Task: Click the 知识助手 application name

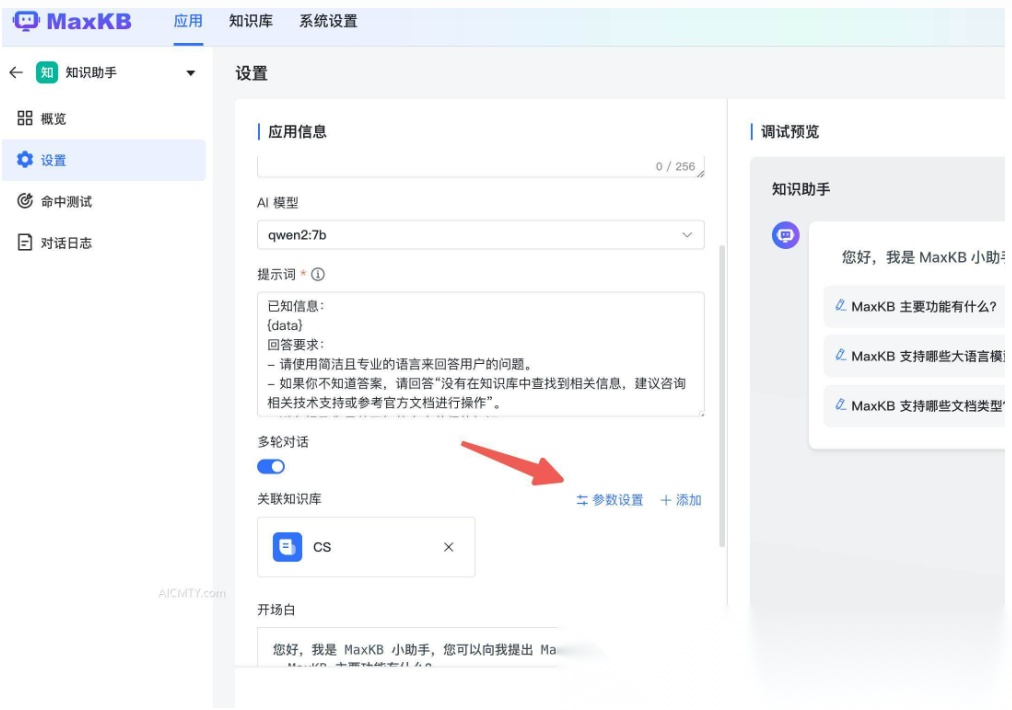Action: 91,72
